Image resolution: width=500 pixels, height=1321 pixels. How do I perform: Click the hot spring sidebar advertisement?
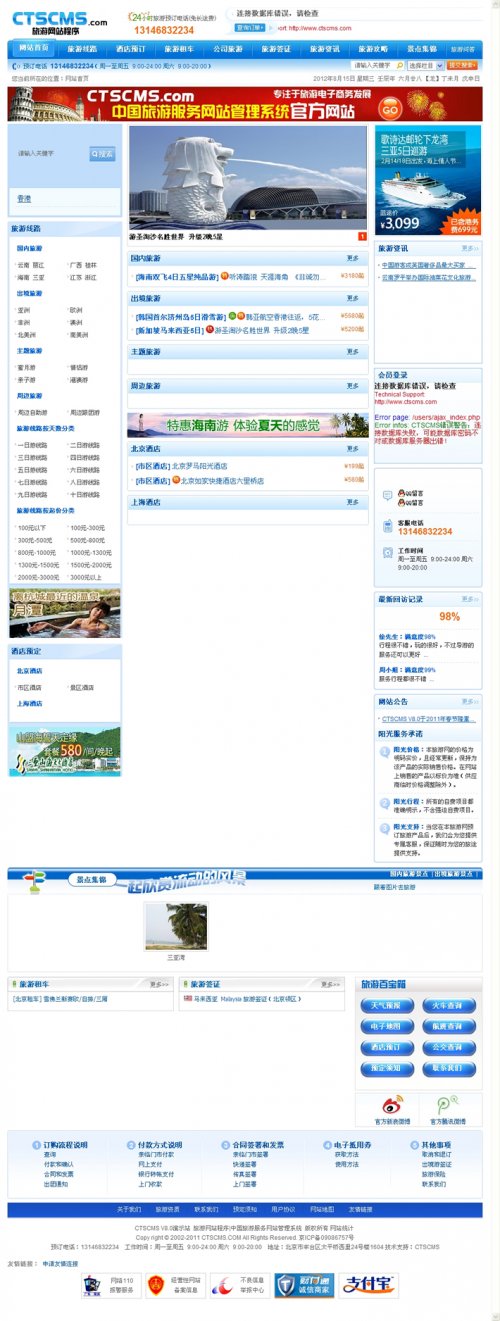65,612
